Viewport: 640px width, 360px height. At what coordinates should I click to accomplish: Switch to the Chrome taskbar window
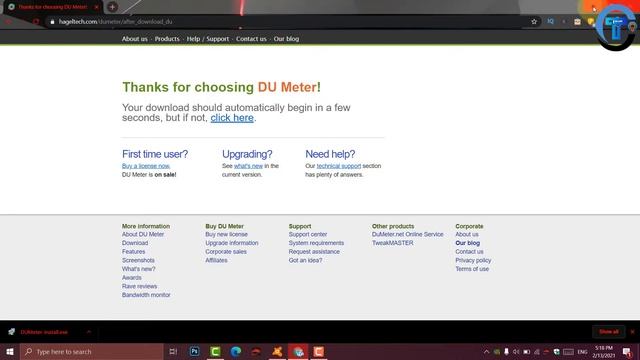298,351
